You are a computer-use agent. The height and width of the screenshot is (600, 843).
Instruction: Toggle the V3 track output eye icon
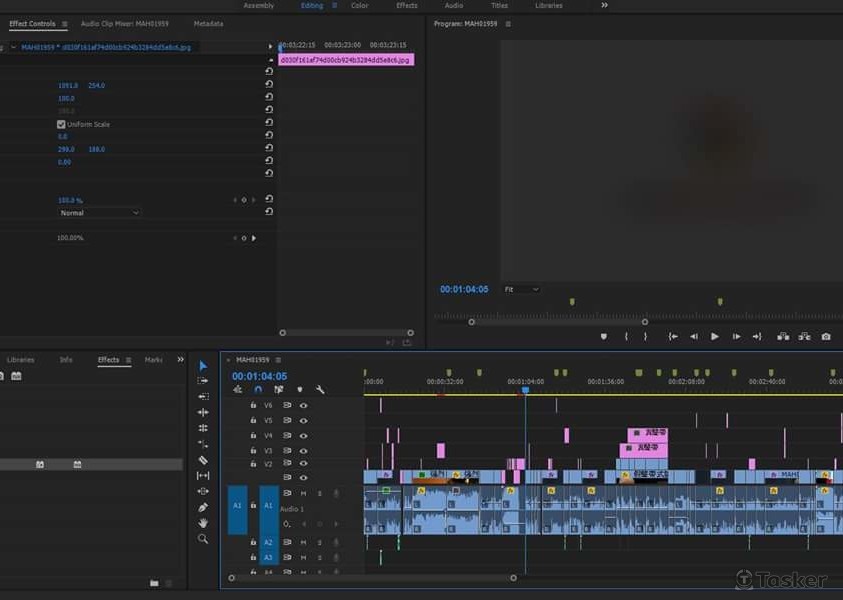coord(302,449)
